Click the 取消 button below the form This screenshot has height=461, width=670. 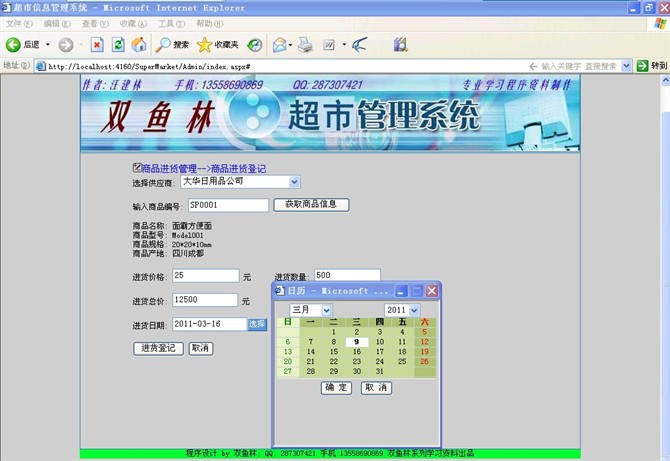(x=200, y=348)
